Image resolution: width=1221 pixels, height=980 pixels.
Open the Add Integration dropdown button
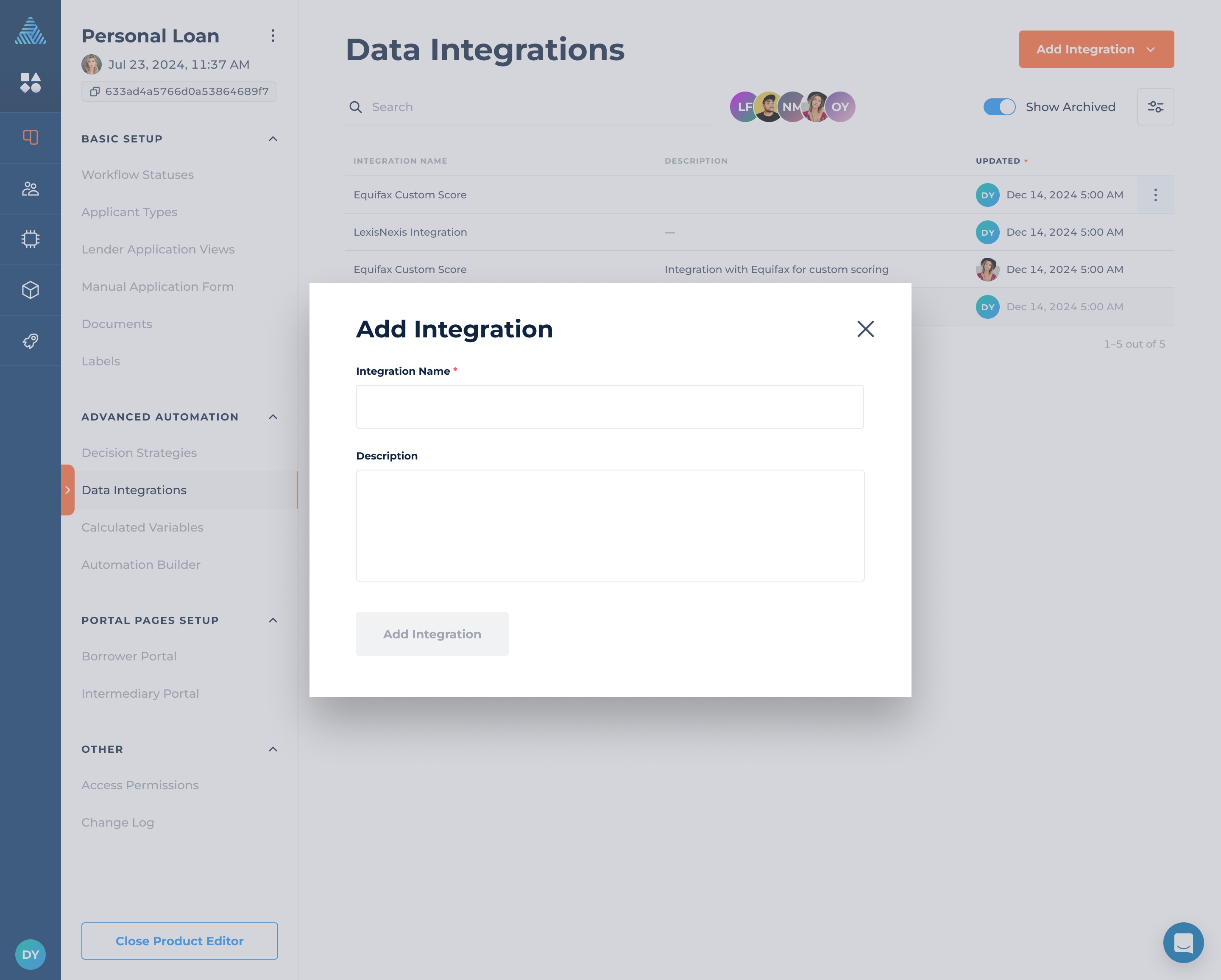[1096, 49]
